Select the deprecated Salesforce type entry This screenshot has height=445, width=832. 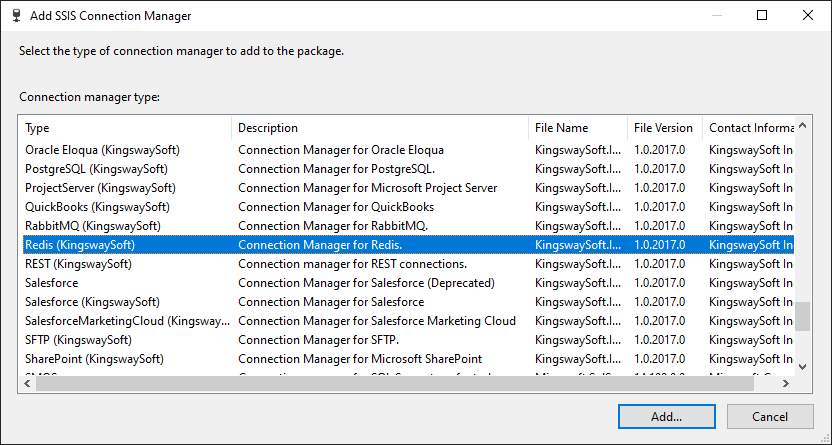coord(409,283)
